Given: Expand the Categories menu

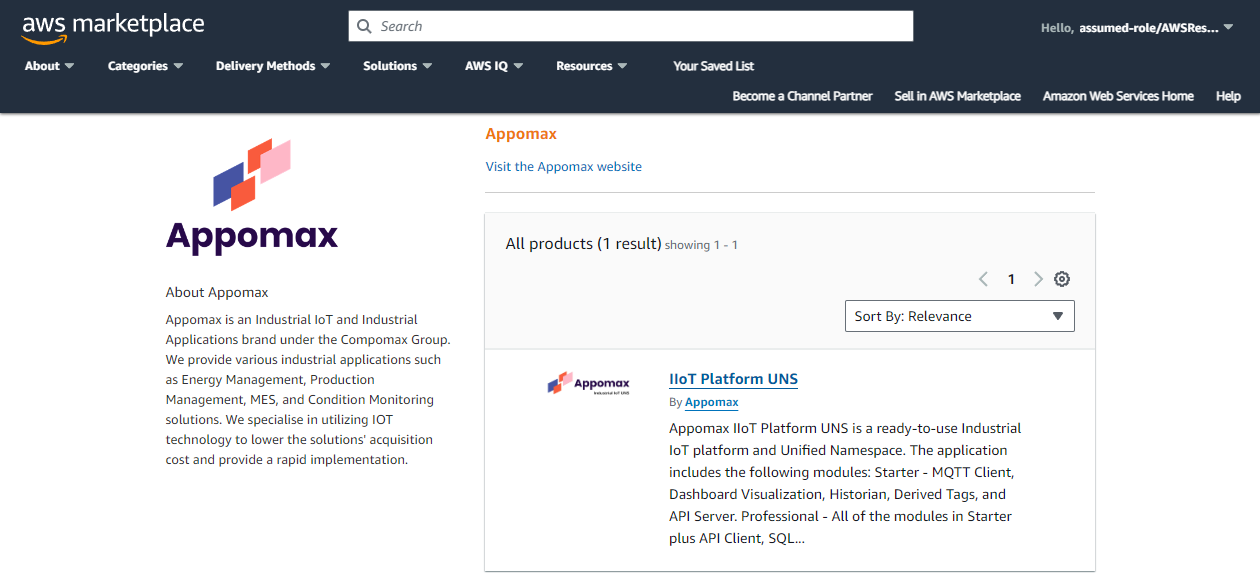Looking at the screenshot, I should 145,66.
